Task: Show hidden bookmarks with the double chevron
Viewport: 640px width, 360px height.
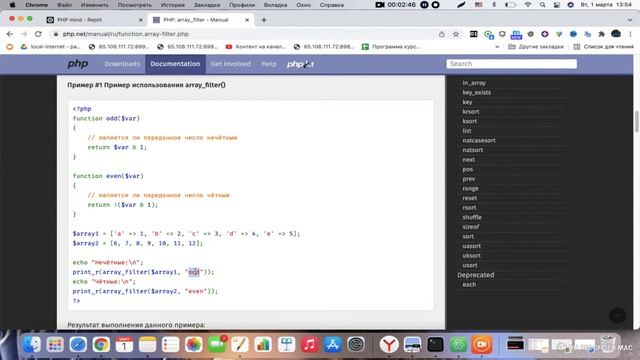Action: coord(497,47)
